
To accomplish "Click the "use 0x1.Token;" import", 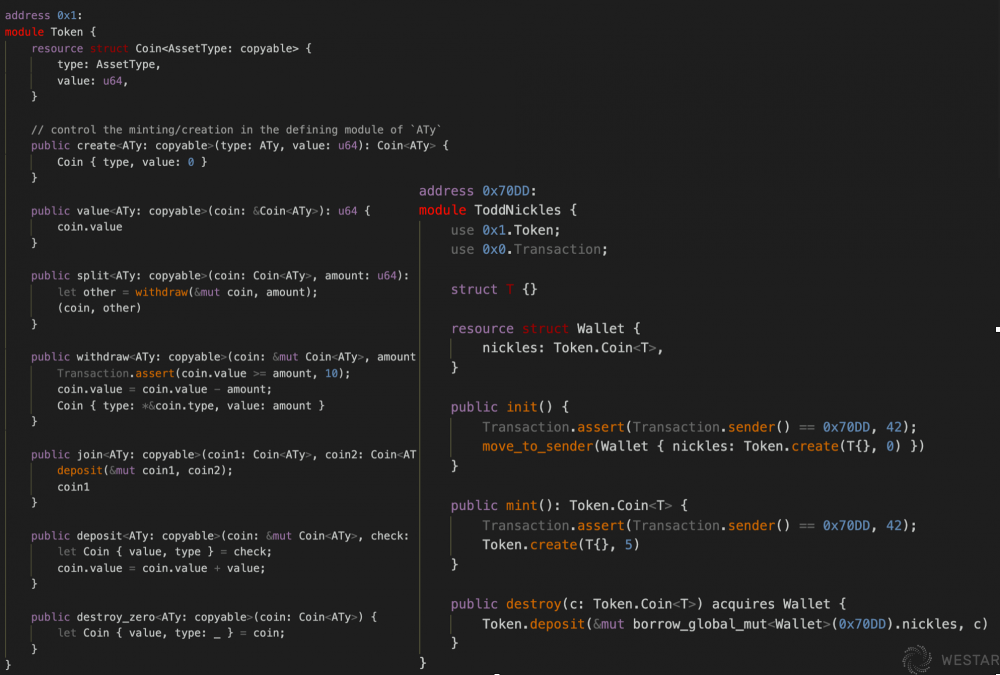I will pos(506,230).
